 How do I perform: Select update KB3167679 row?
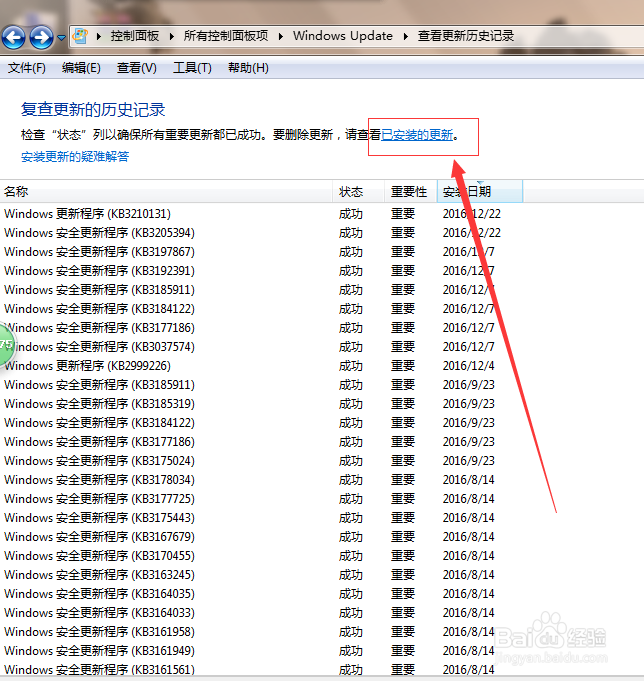tap(261, 537)
